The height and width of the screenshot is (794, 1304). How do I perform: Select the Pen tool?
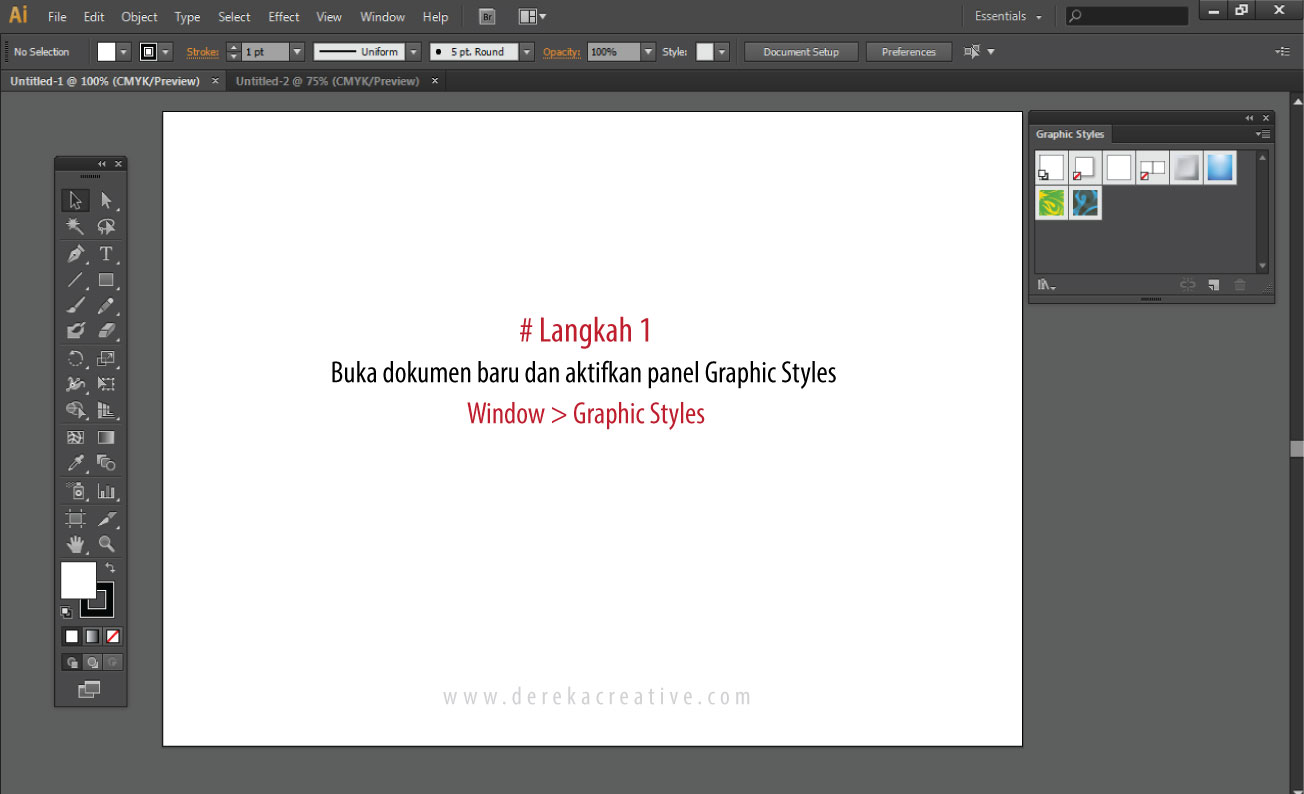tap(75, 254)
